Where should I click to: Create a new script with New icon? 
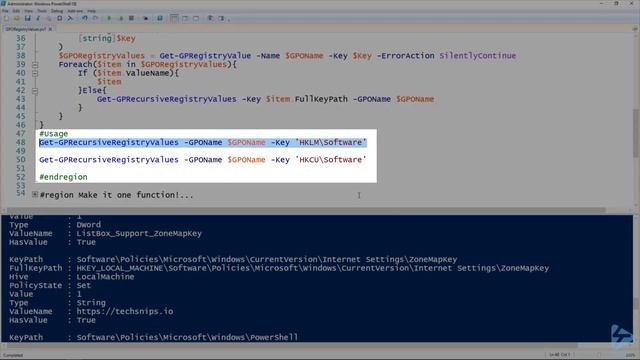click(x=6, y=18)
